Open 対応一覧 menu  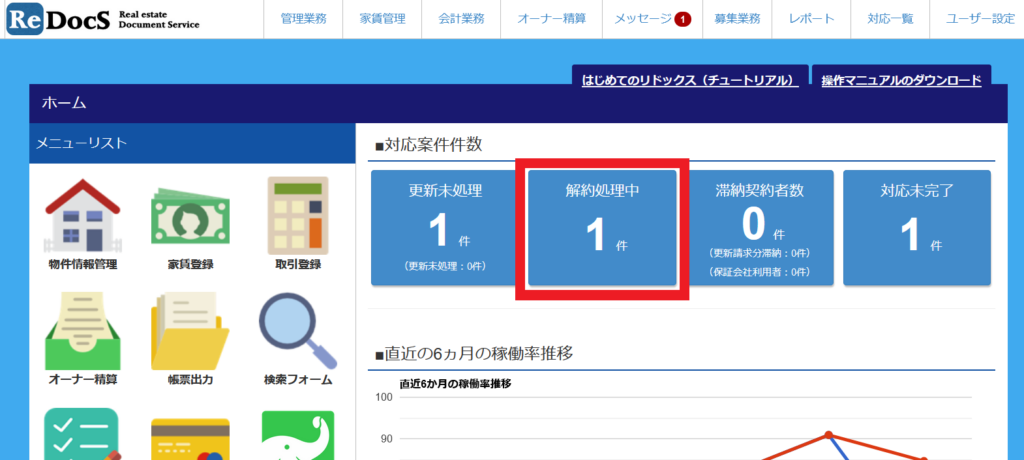pyautogui.click(x=890, y=19)
